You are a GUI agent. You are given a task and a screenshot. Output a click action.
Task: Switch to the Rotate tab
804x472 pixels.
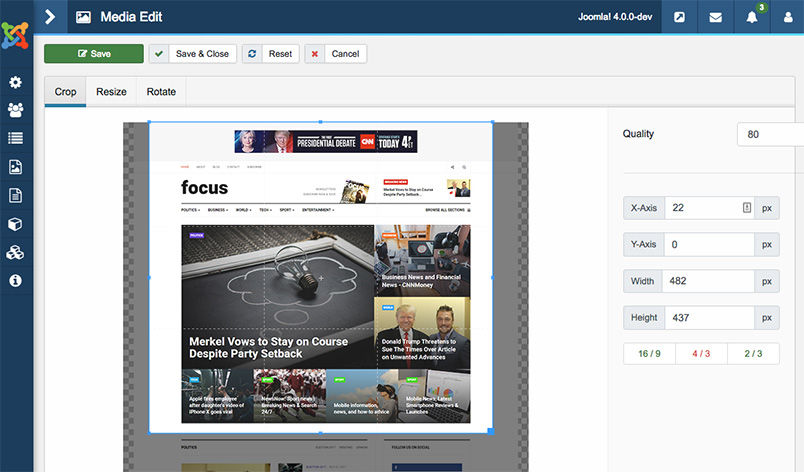(161, 92)
